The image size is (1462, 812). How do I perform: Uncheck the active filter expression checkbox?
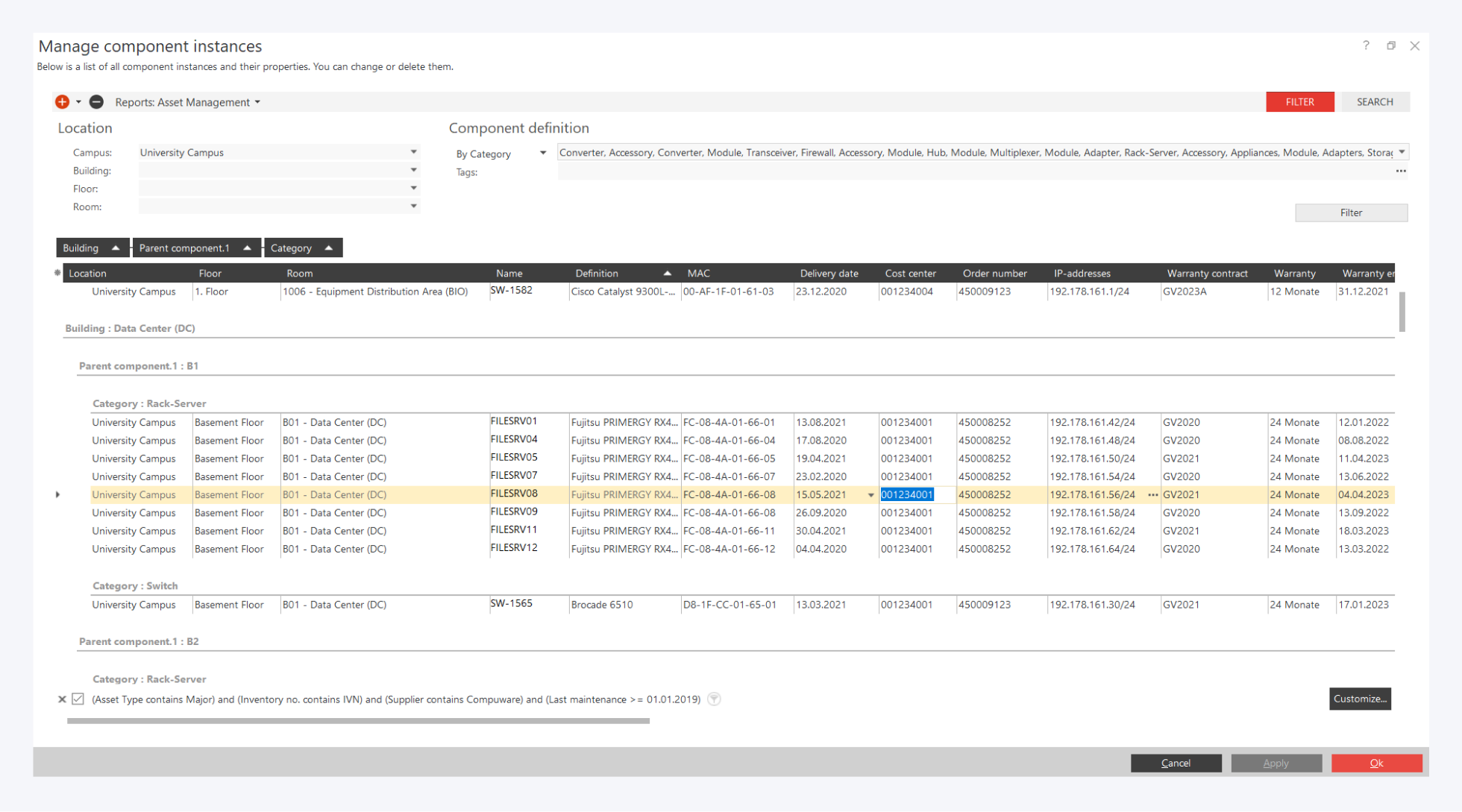tap(78, 699)
